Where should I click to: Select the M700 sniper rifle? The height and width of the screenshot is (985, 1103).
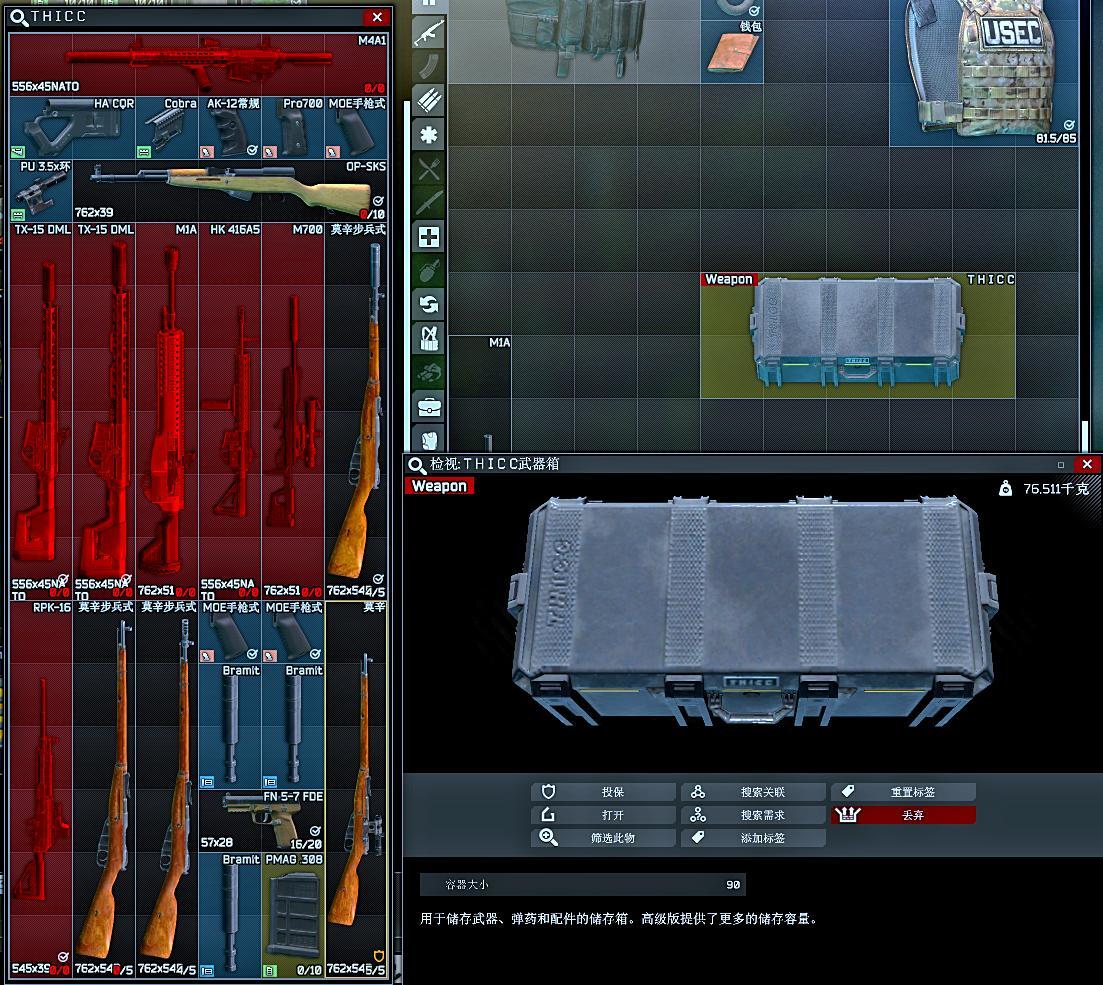coord(293,411)
